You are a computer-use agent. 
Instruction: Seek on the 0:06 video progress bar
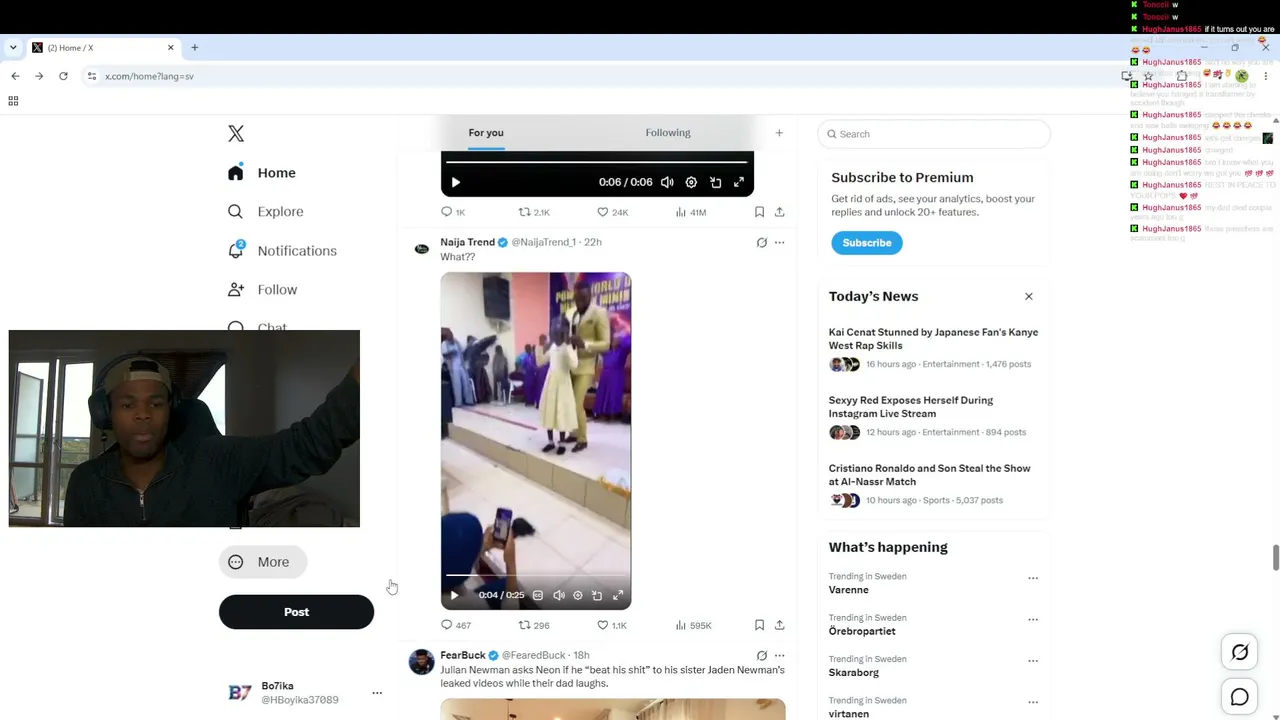coord(597,162)
